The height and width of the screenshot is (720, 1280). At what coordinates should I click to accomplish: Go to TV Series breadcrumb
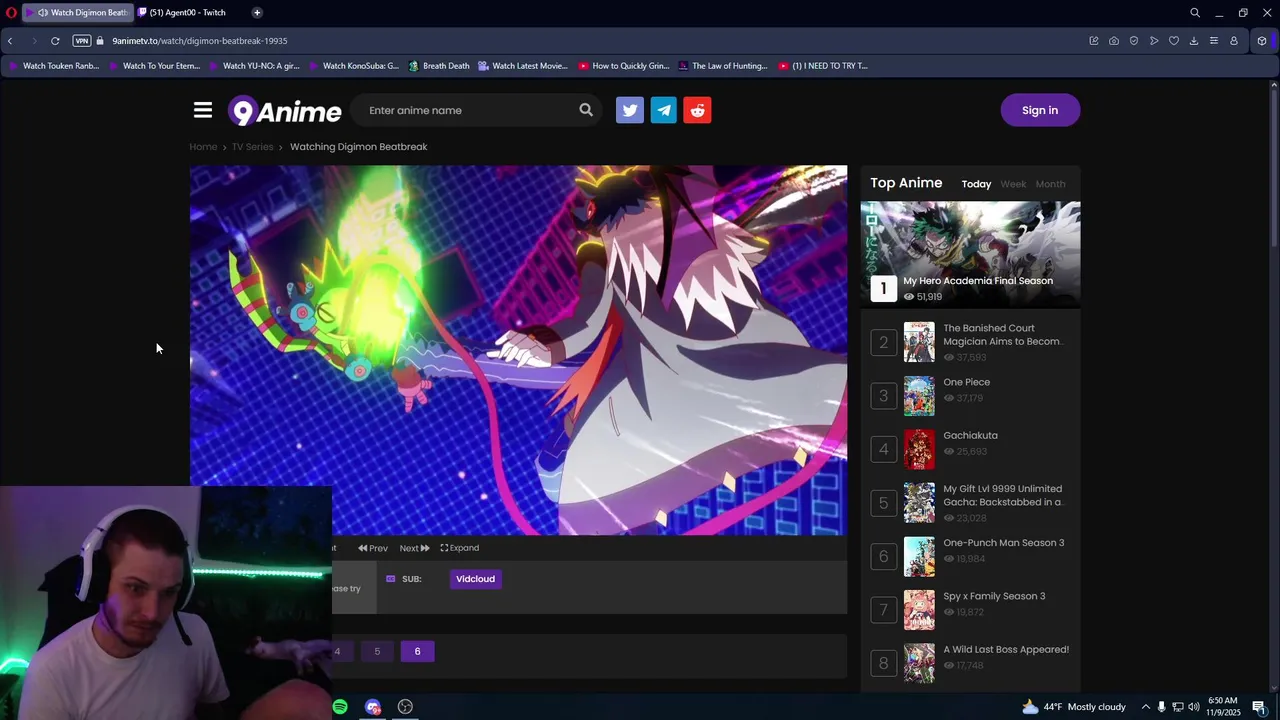pyautogui.click(x=252, y=146)
